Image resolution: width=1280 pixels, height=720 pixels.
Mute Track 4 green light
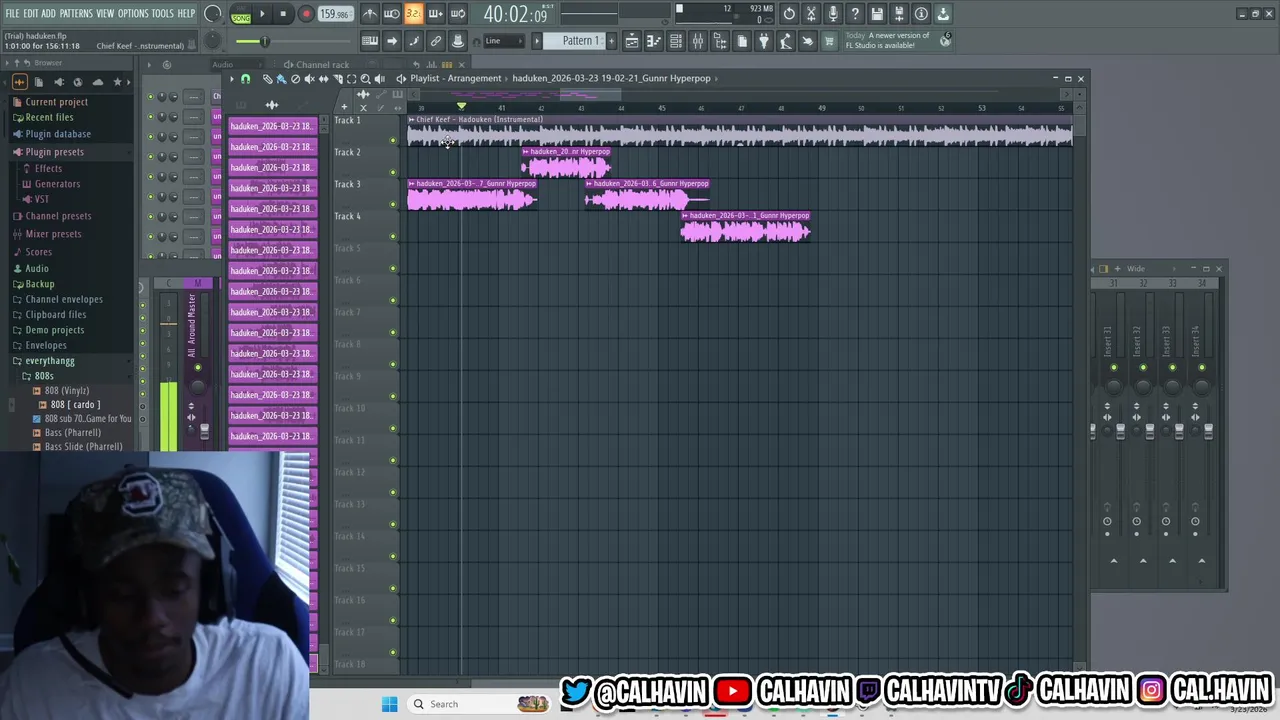(x=393, y=236)
